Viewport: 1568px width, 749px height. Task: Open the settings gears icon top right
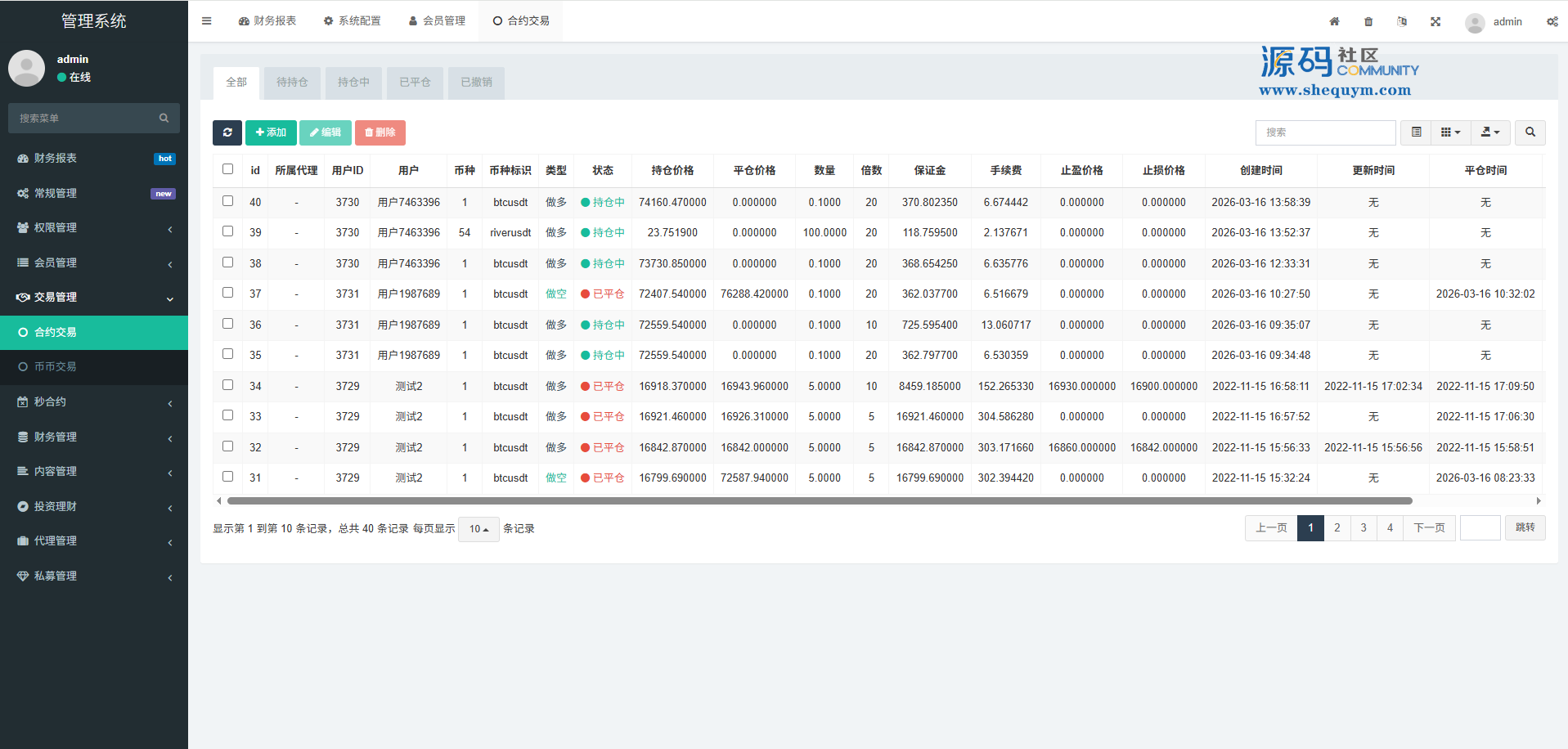(x=1552, y=22)
